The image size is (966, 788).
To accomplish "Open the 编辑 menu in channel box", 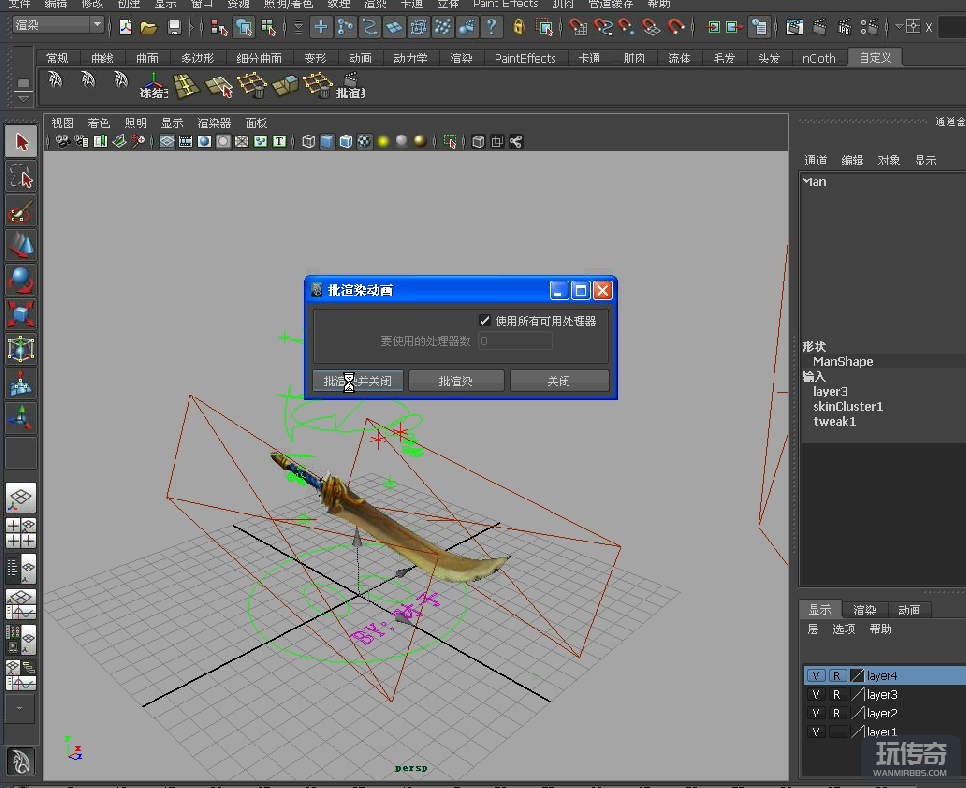I will tap(852, 160).
